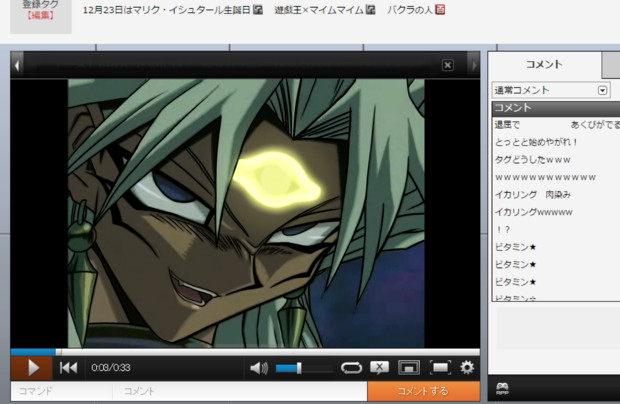Open the game controller APP icon
This screenshot has width=620, height=404.
point(502,389)
